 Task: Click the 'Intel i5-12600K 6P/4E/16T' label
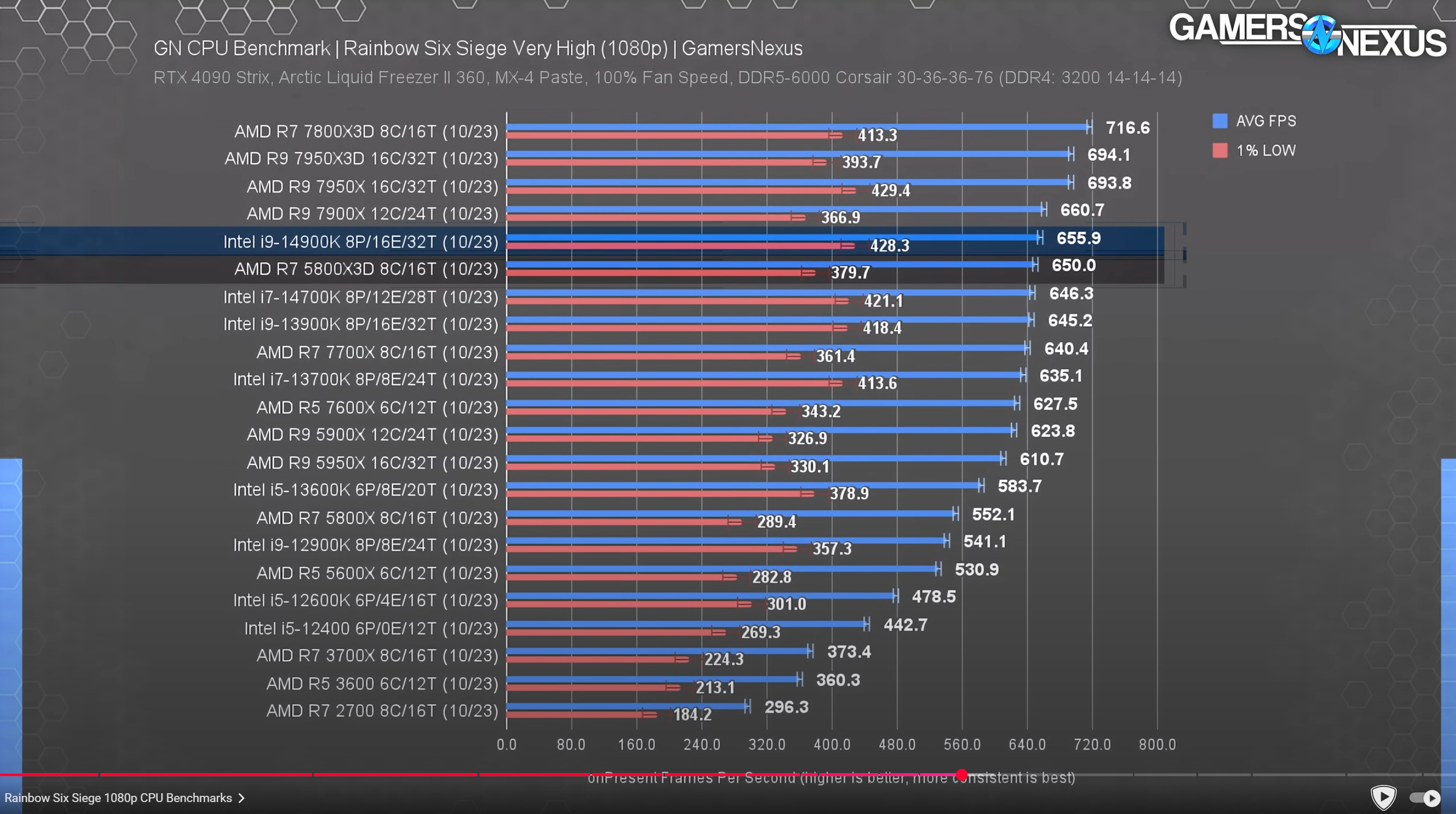[x=366, y=601]
